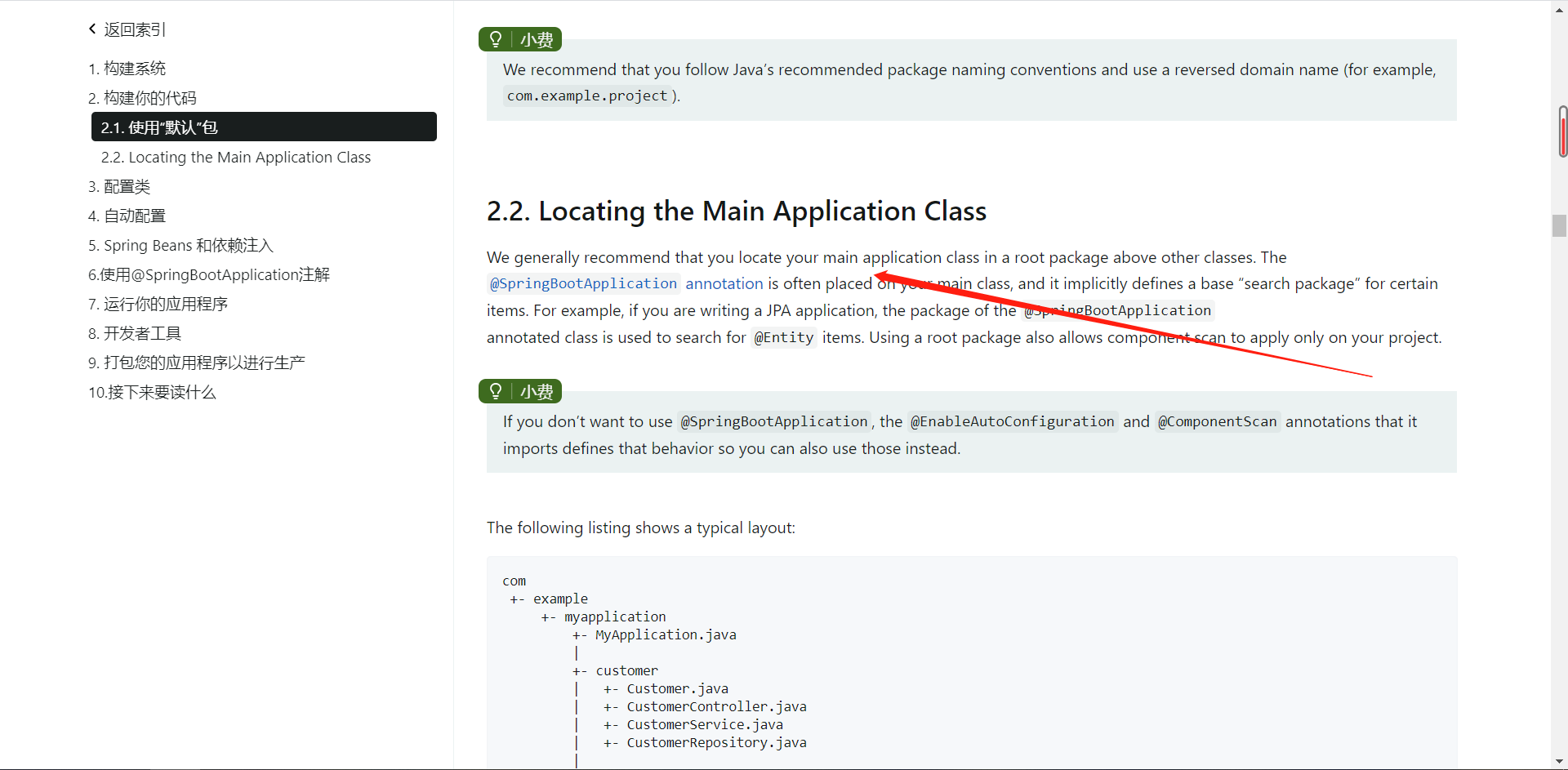Go to 6.使用@SpringBootApplication注解

(x=209, y=274)
